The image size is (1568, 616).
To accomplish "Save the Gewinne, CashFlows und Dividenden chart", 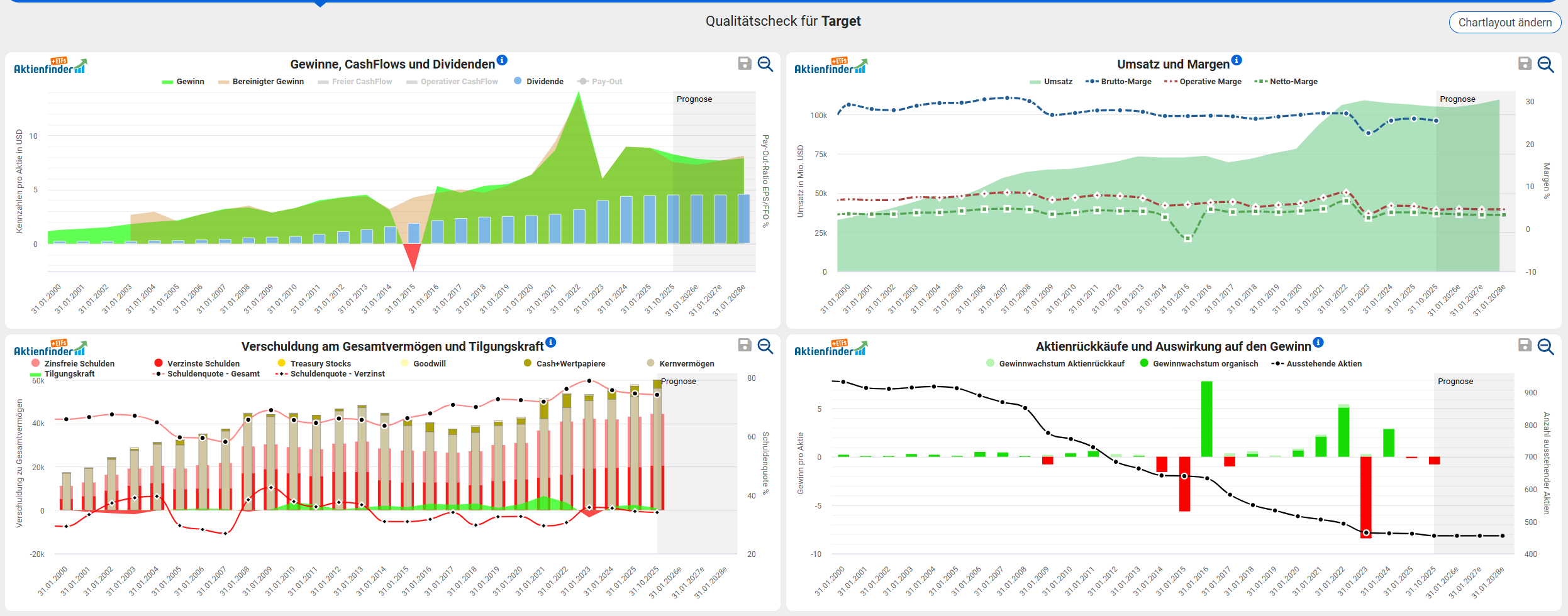I will [x=744, y=63].
